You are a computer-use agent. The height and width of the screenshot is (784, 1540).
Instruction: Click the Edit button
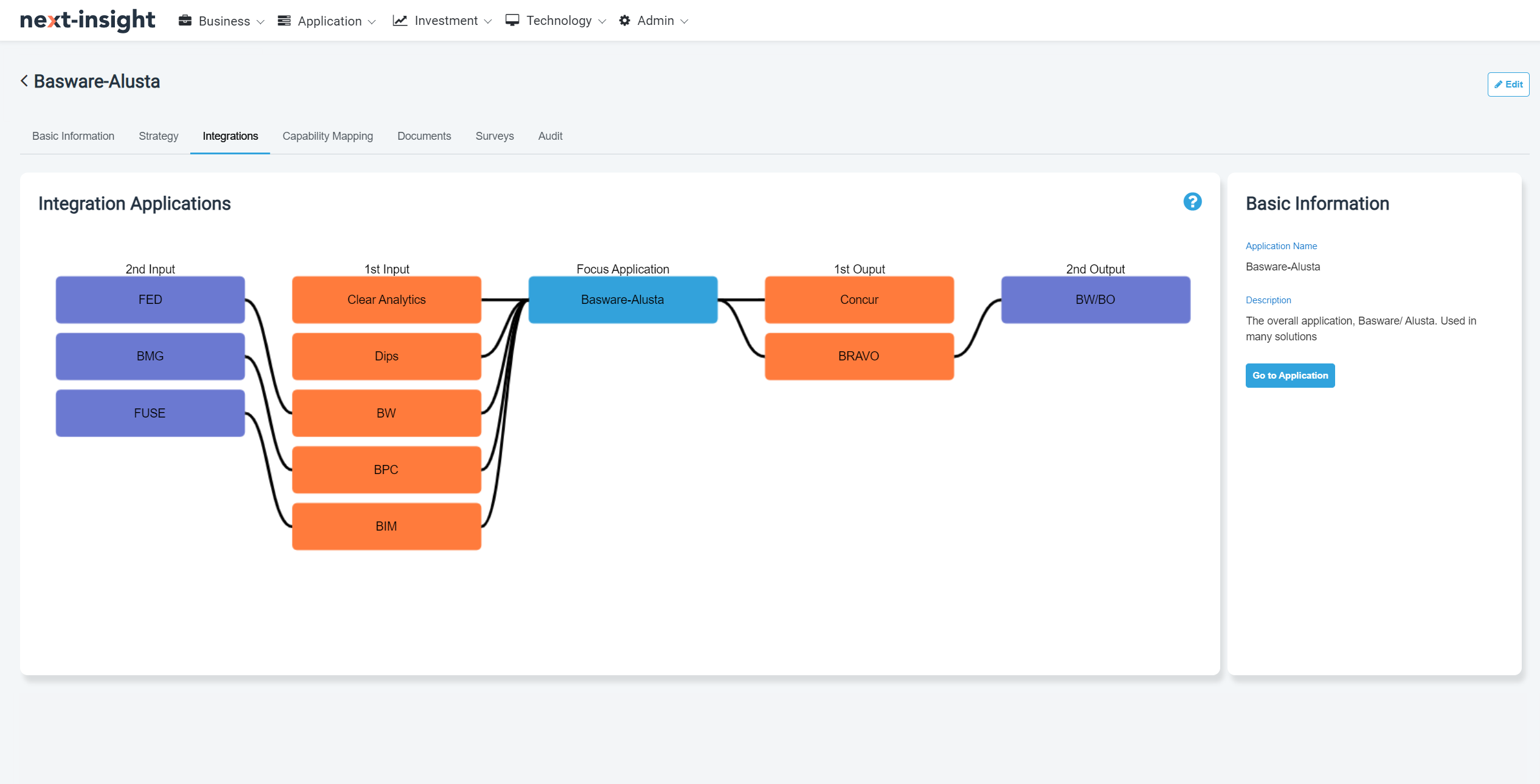[1508, 84]
